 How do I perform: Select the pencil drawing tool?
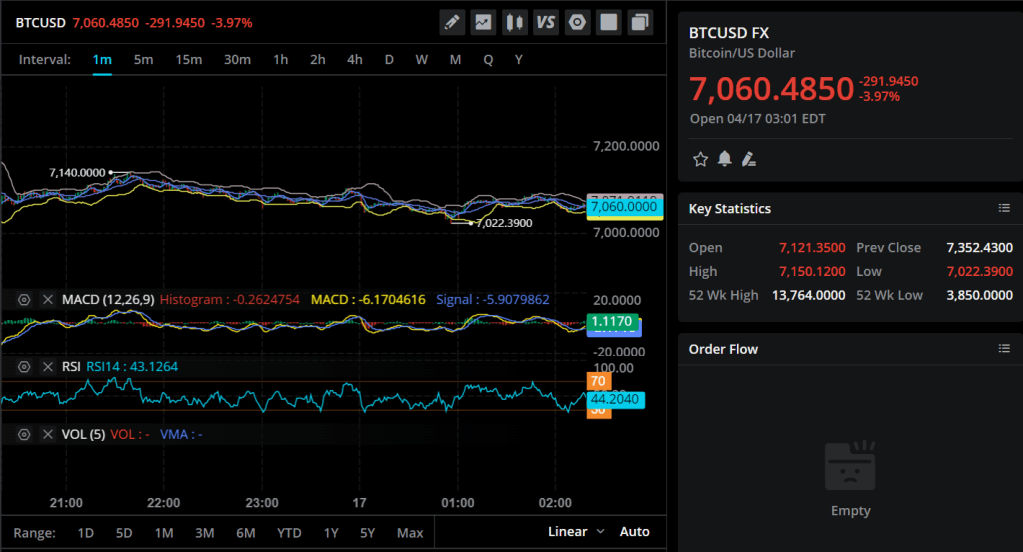(x=452, y=22)
